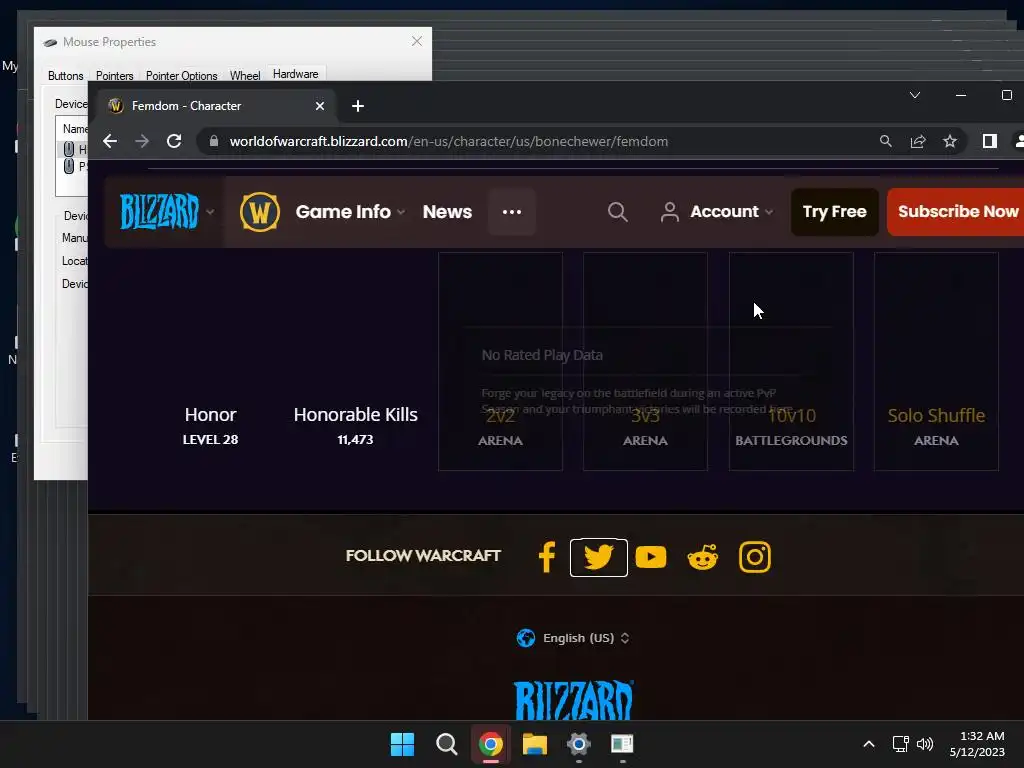
Task: Click the No Rated Play Data heading
Action: click(x=542, y=355)
